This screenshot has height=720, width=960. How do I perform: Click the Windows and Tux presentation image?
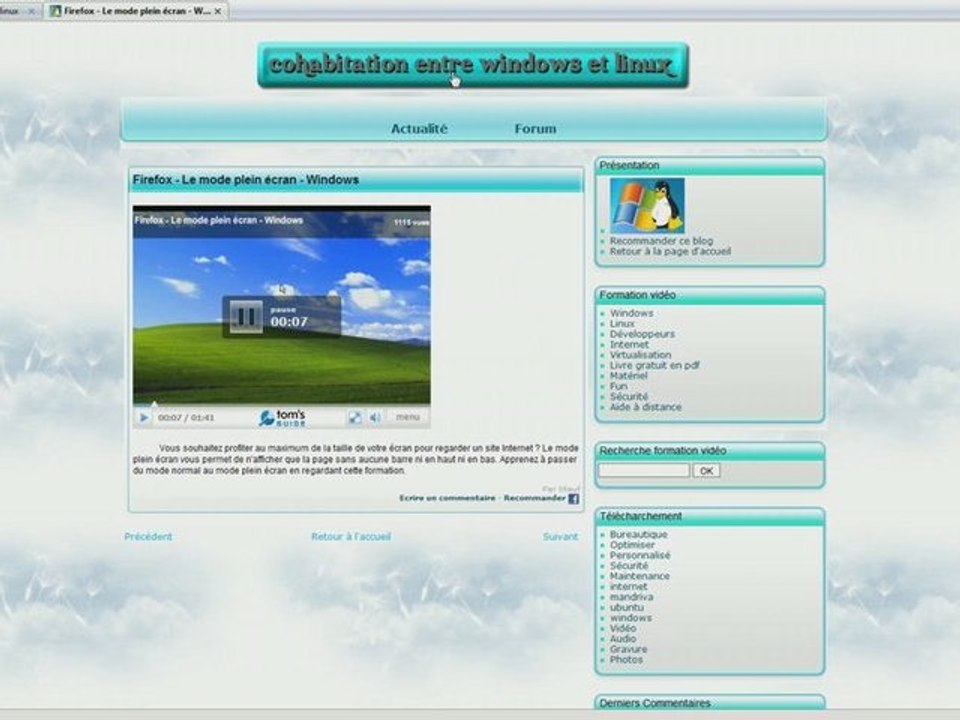pos(647,206)
